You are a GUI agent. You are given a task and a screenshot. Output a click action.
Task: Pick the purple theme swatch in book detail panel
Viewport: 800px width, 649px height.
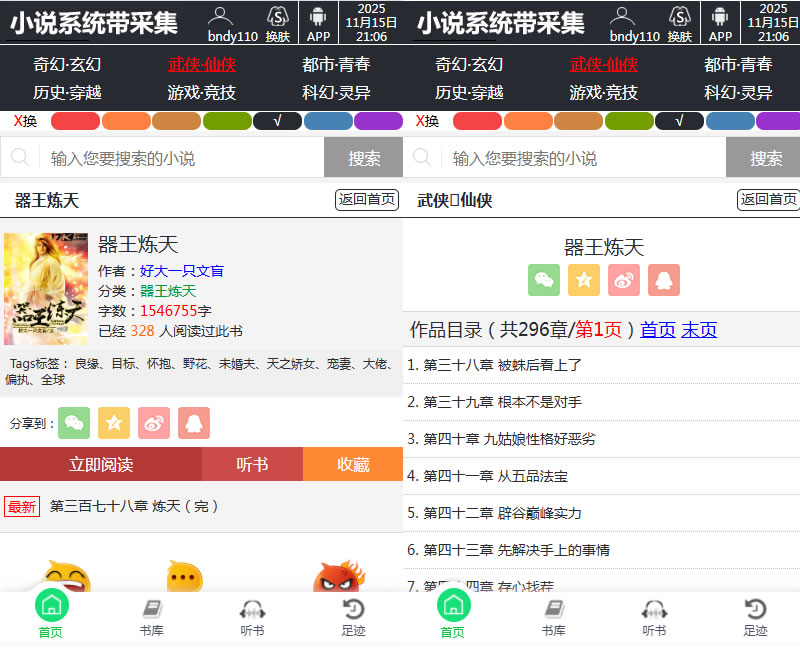(x=378, y=121)
